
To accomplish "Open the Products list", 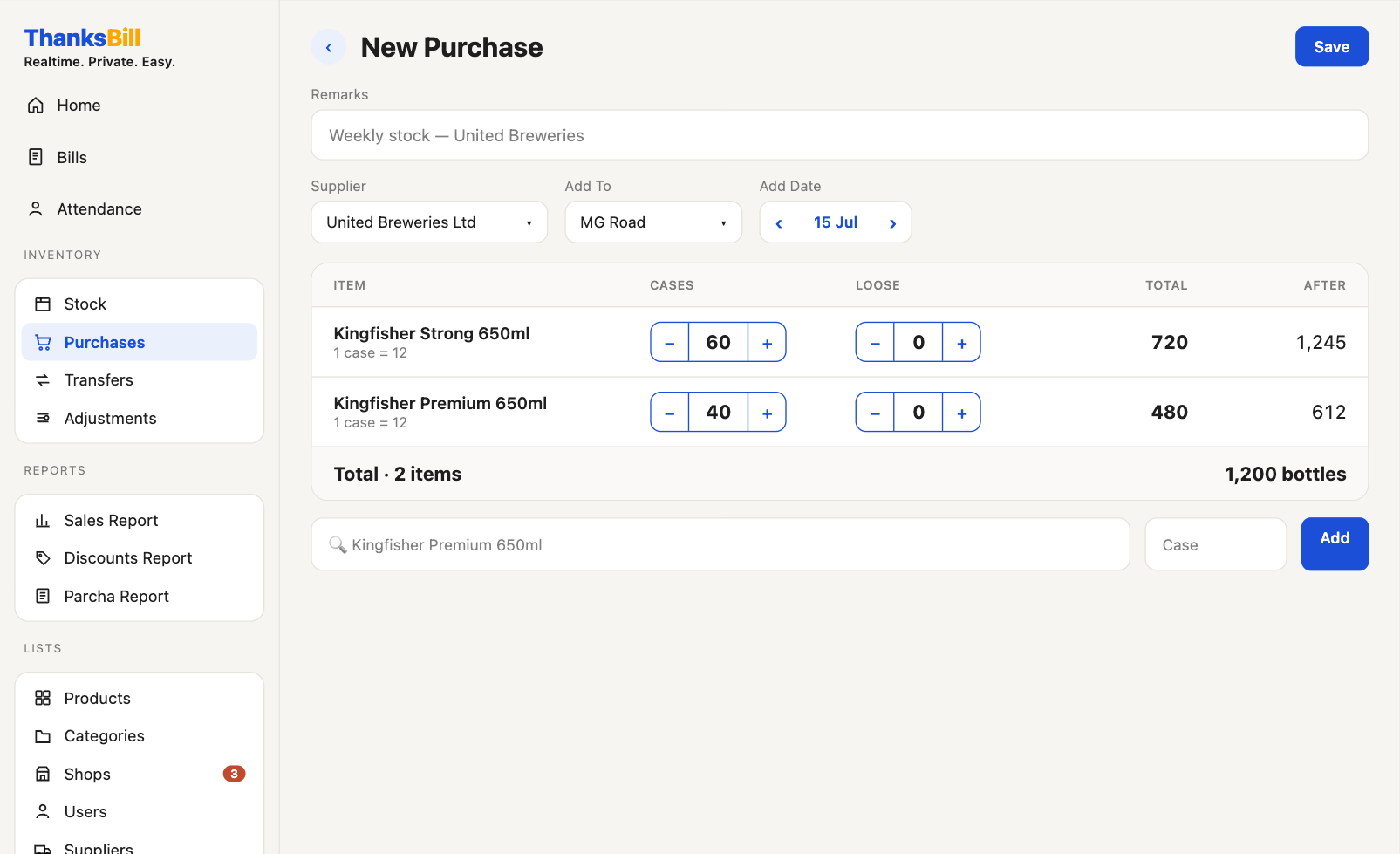I will (140, 699).
